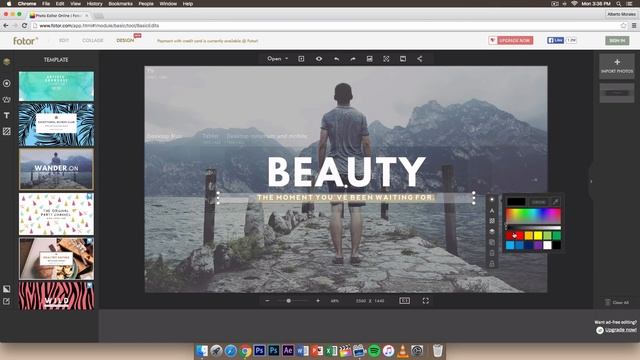
Task: Click the fullscreen expand icon below canvas
Action: [426, 301]
